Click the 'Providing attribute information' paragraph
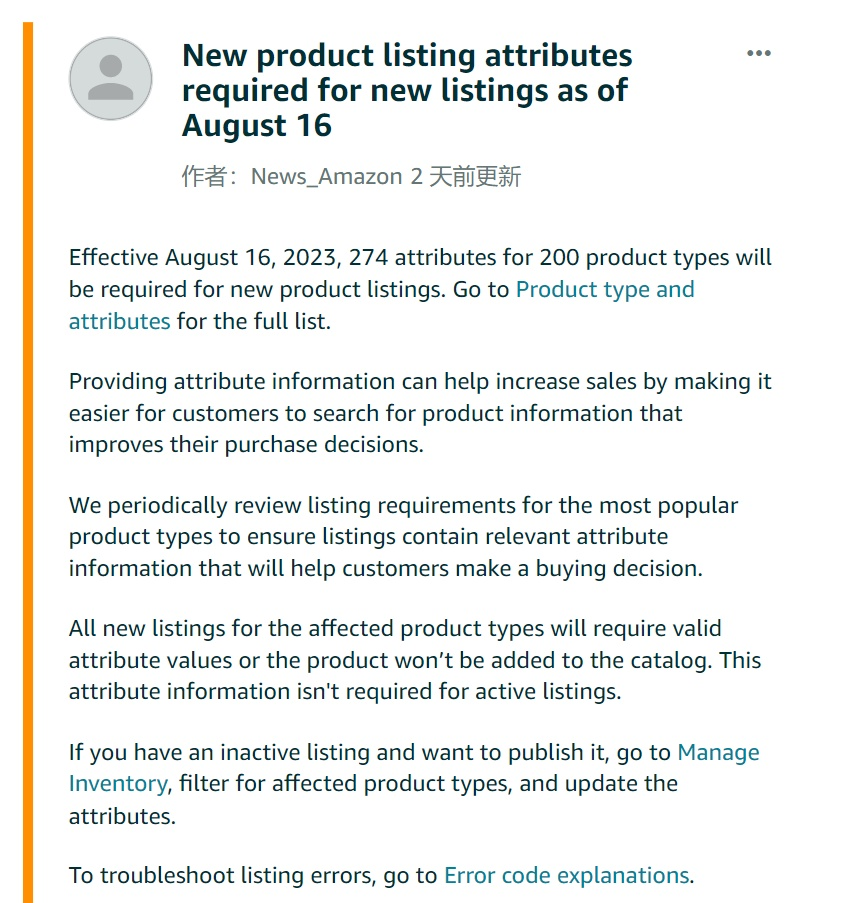Image resolution: width=861 pixels, height=903 pixels. pyautogui.click(x=420, y=413)
